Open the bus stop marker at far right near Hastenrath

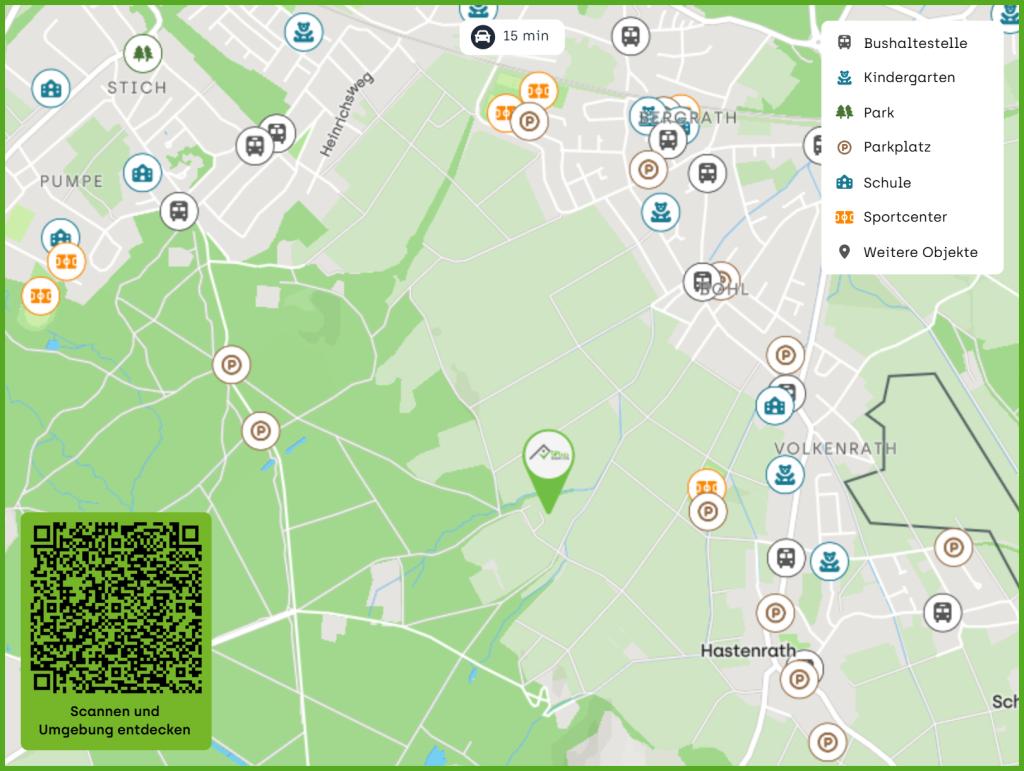(942, 612)
